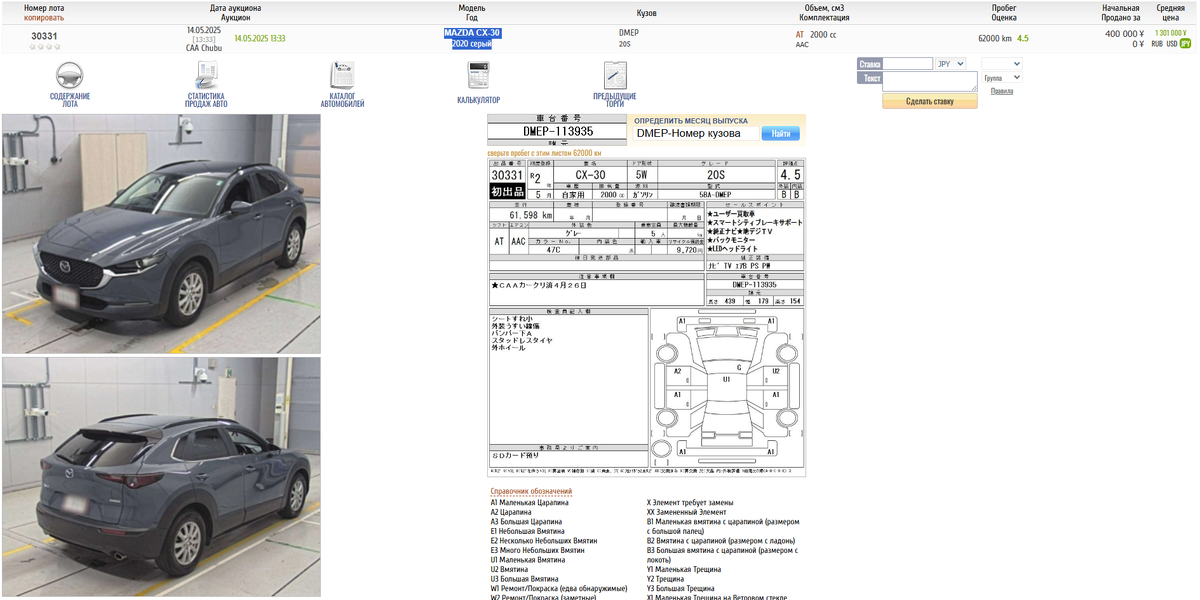Switch average price to JPY badge
1200x600 pixels.
(x=1185, y=44)
